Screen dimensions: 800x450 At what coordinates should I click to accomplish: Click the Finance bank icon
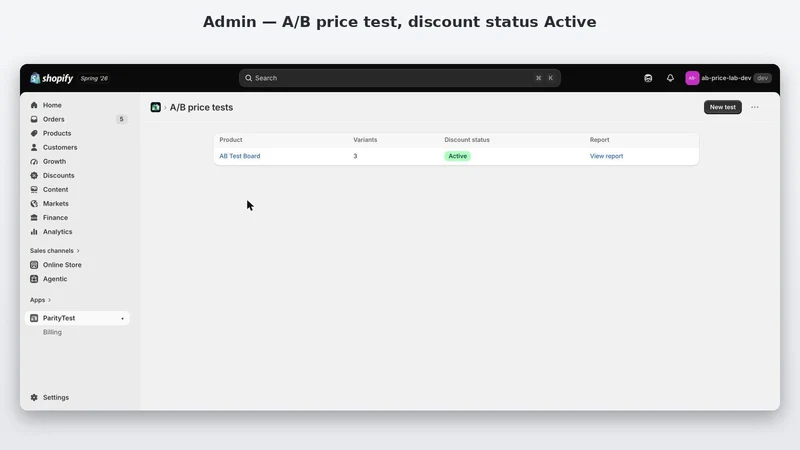tap(34, 217)
